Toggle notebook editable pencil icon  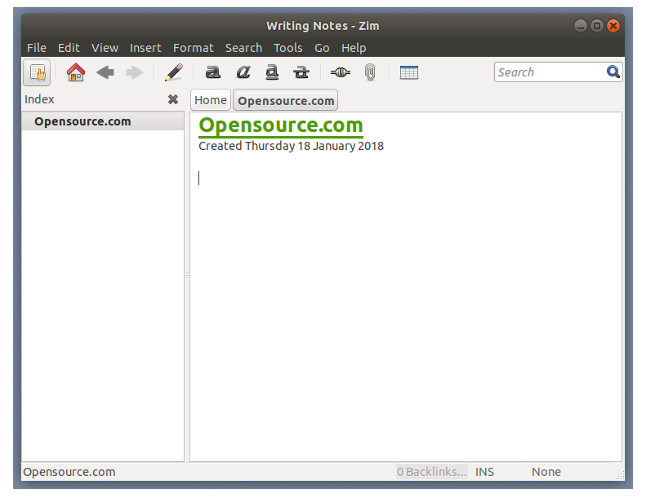click(174, 72)
